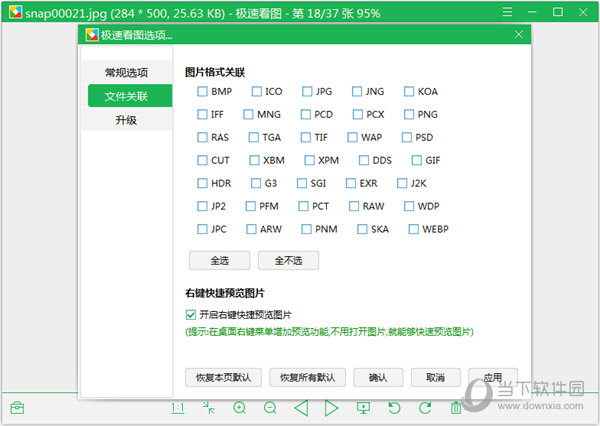Confirm settings with 确认 button
This screenshot has width=600, height=426.
(x=378, y=378)
